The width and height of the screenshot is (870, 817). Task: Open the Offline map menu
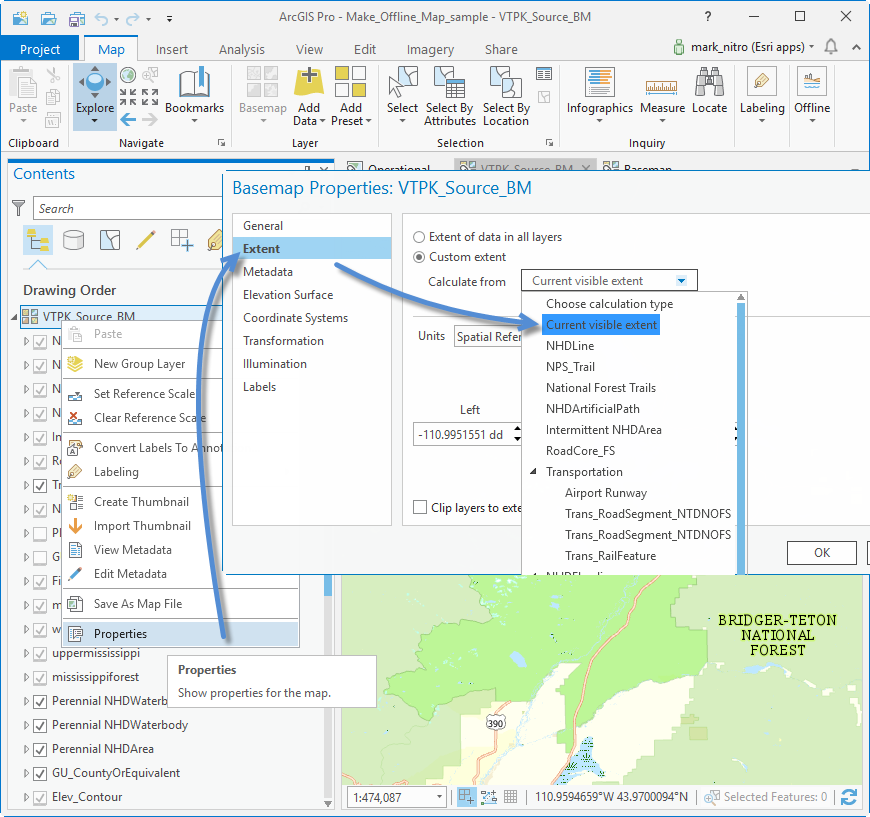[x=812, y=94]
